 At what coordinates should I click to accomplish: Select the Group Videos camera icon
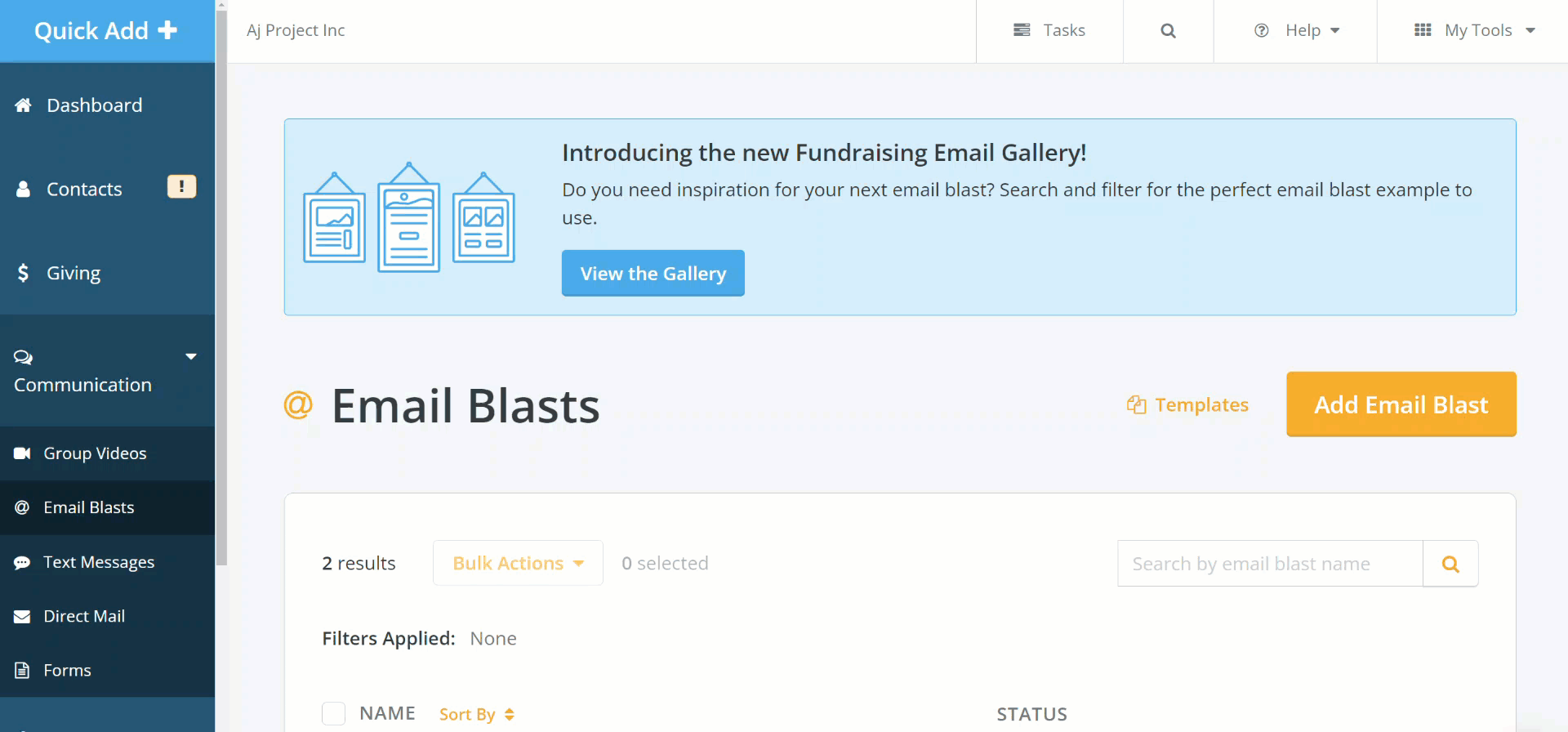click(x=22, y=453)
